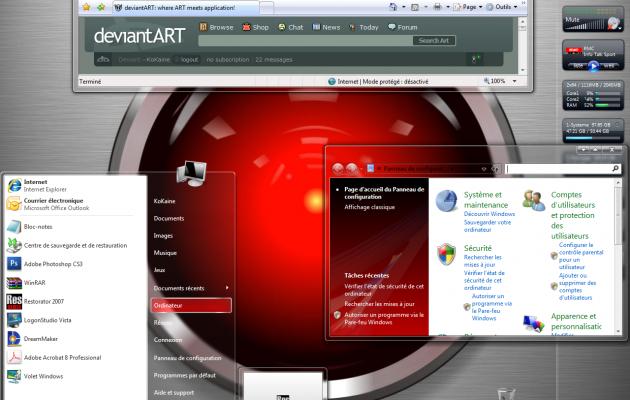Click the magnifier icon in Control Panel search
The image size is (630, 400).
pyautogui.click(x=615, y=169)
